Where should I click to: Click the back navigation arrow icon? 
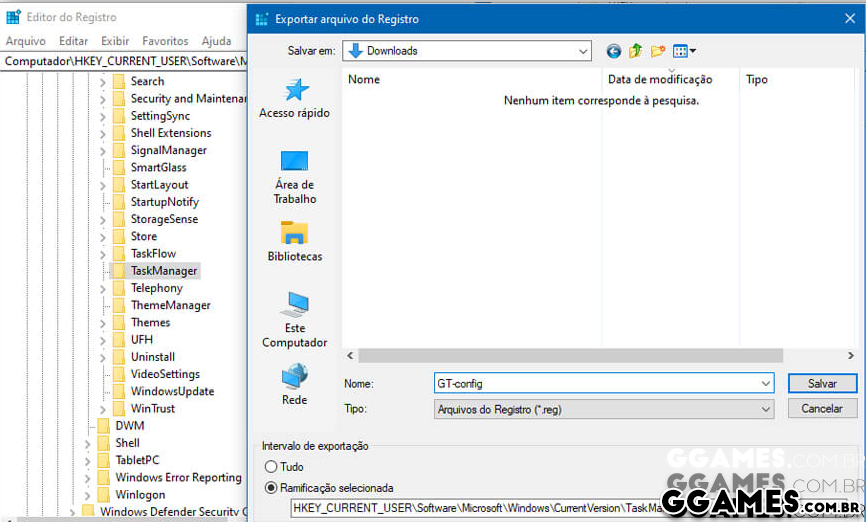(613, 51)
